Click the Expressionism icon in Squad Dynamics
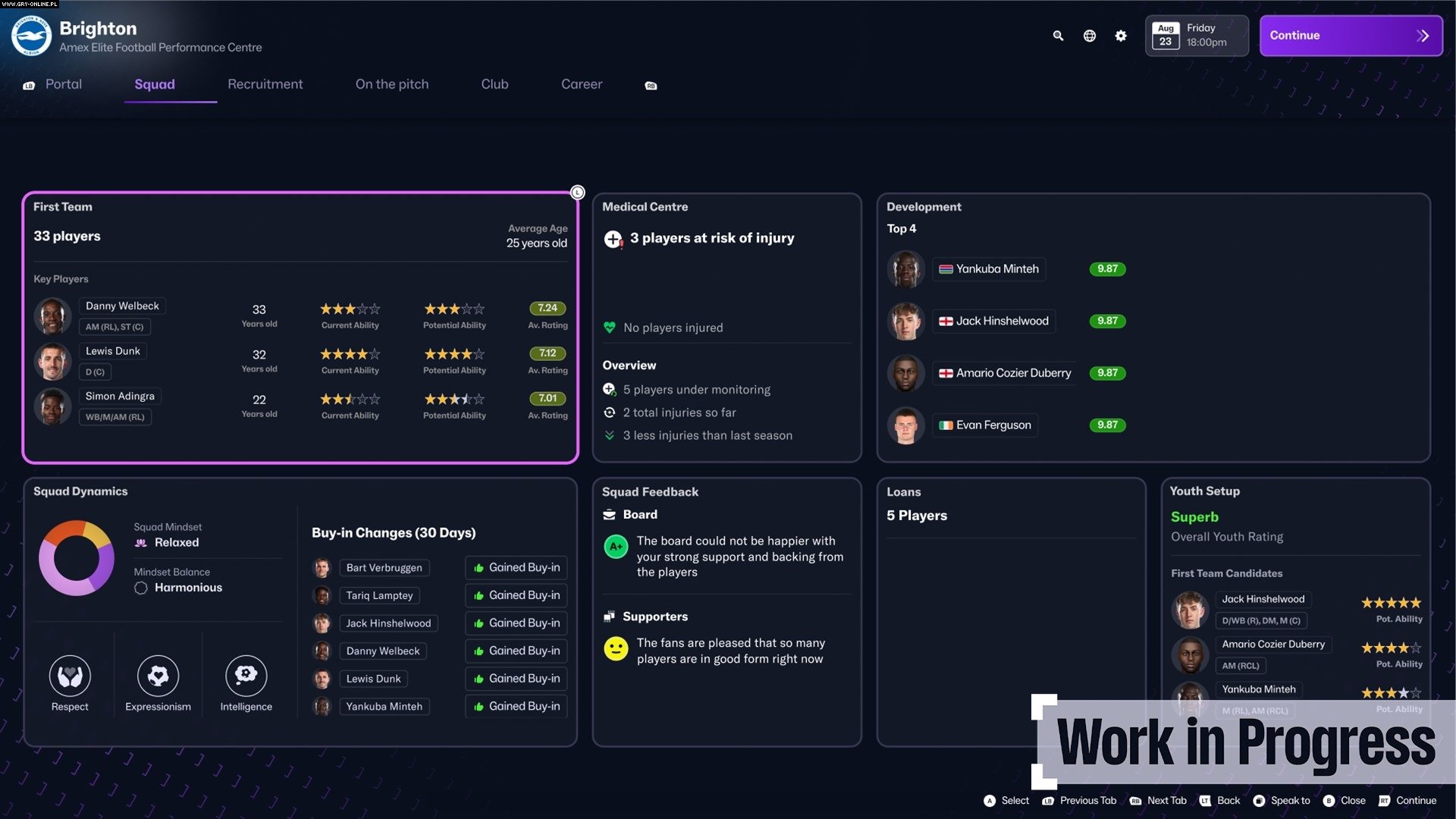Viewport: 1456px width, 819px height. point(158,676)
